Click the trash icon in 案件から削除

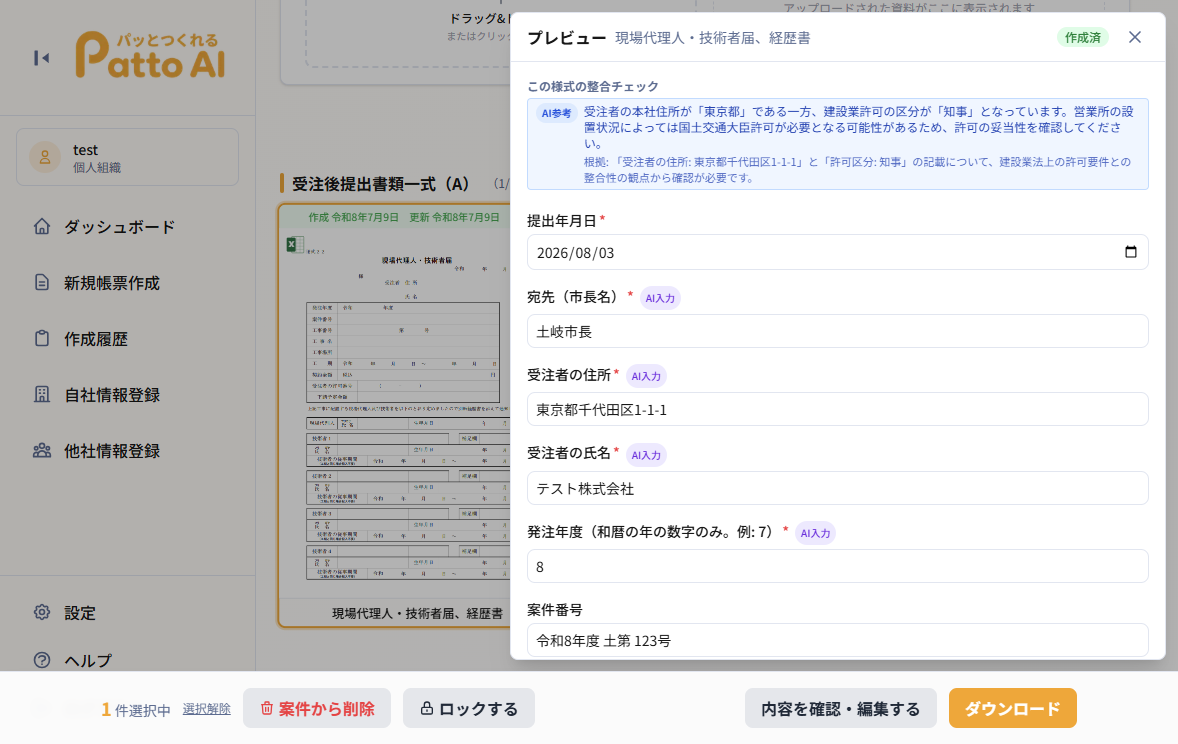266,708
